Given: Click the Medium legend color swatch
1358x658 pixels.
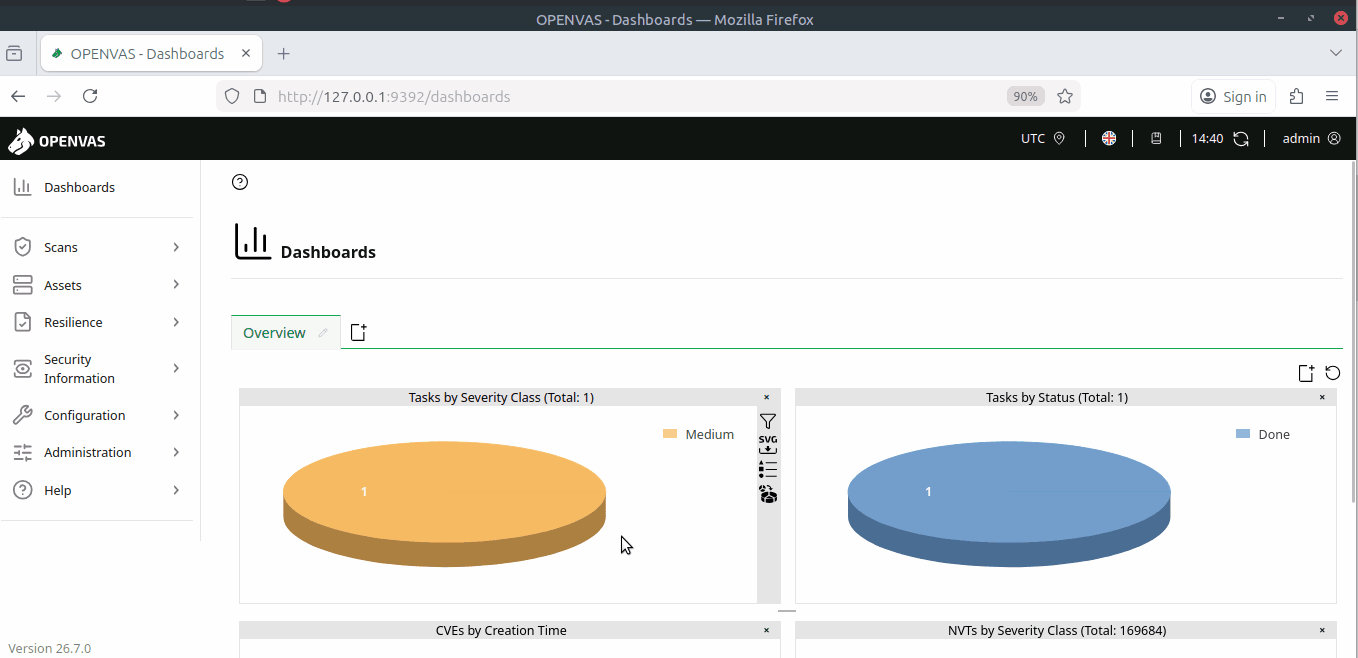Looking at the screenshot, I should tap(670, 434).
